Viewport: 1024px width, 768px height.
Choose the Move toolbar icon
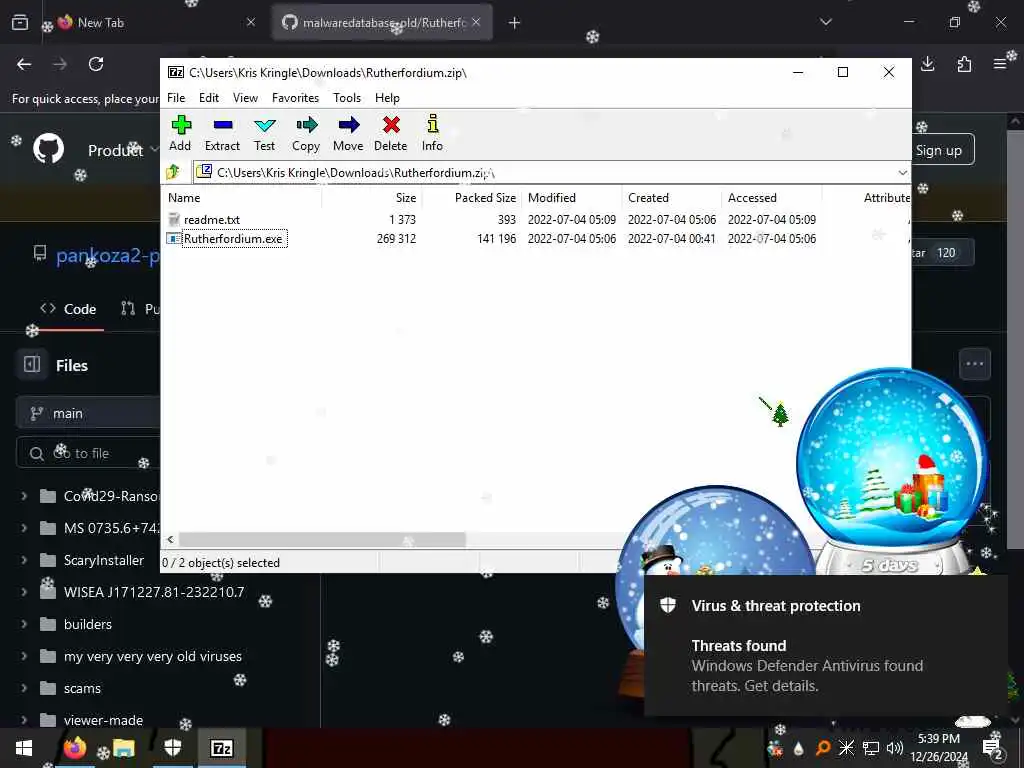click(348, 133)
